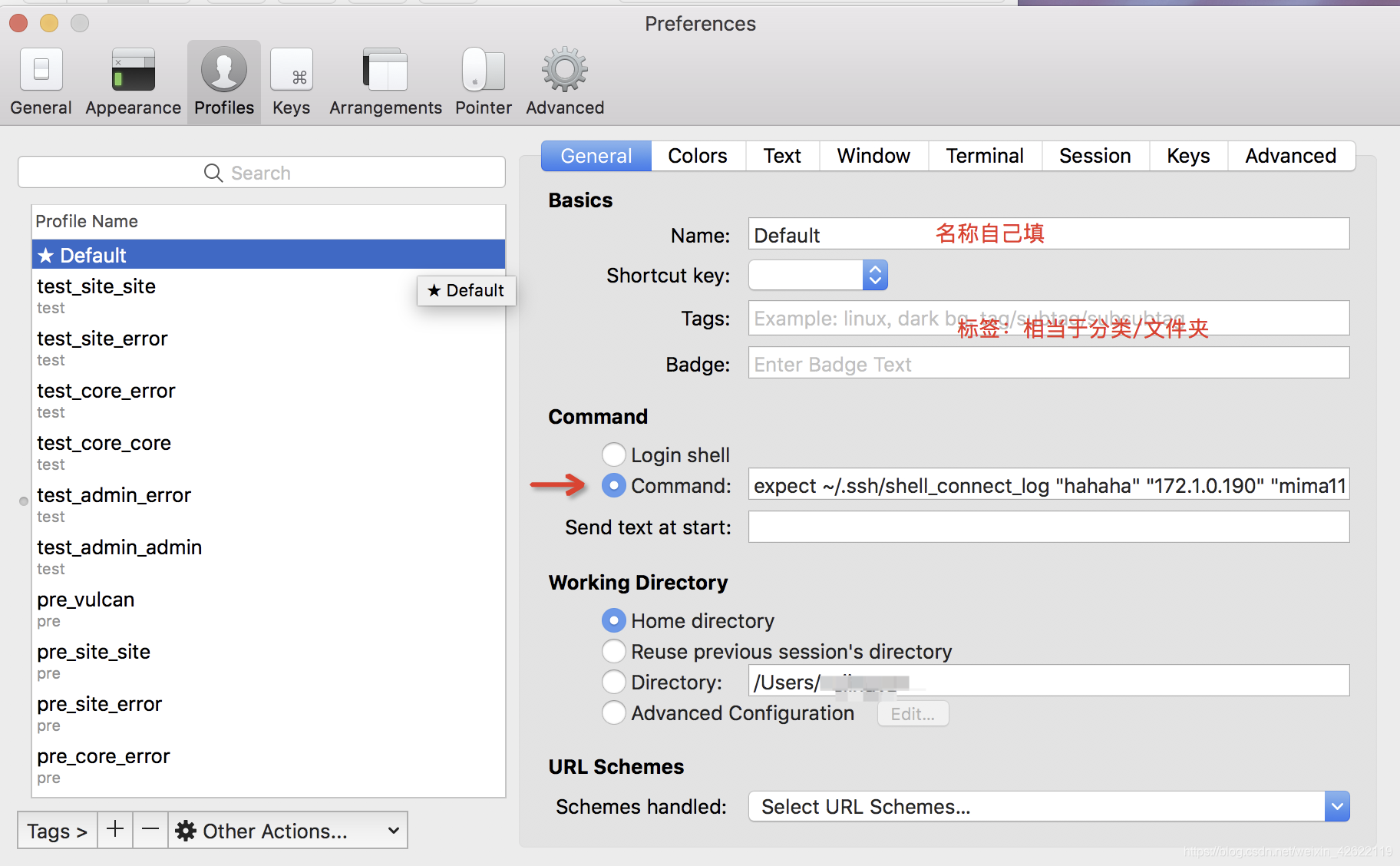Switch to the profile Advanced tab

click(1291, 156)
